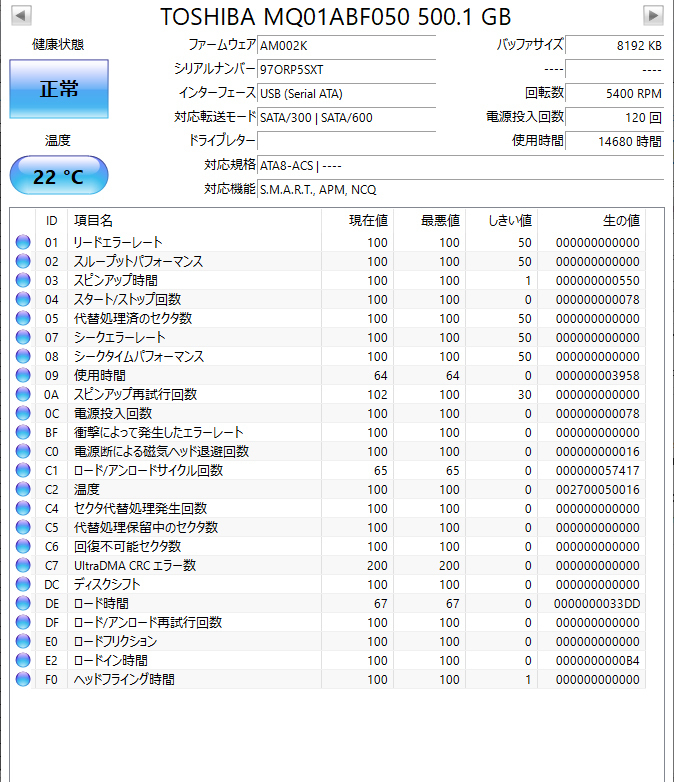
Task: Go to previous disk with left arrow
Action: (x=21, y=15)
